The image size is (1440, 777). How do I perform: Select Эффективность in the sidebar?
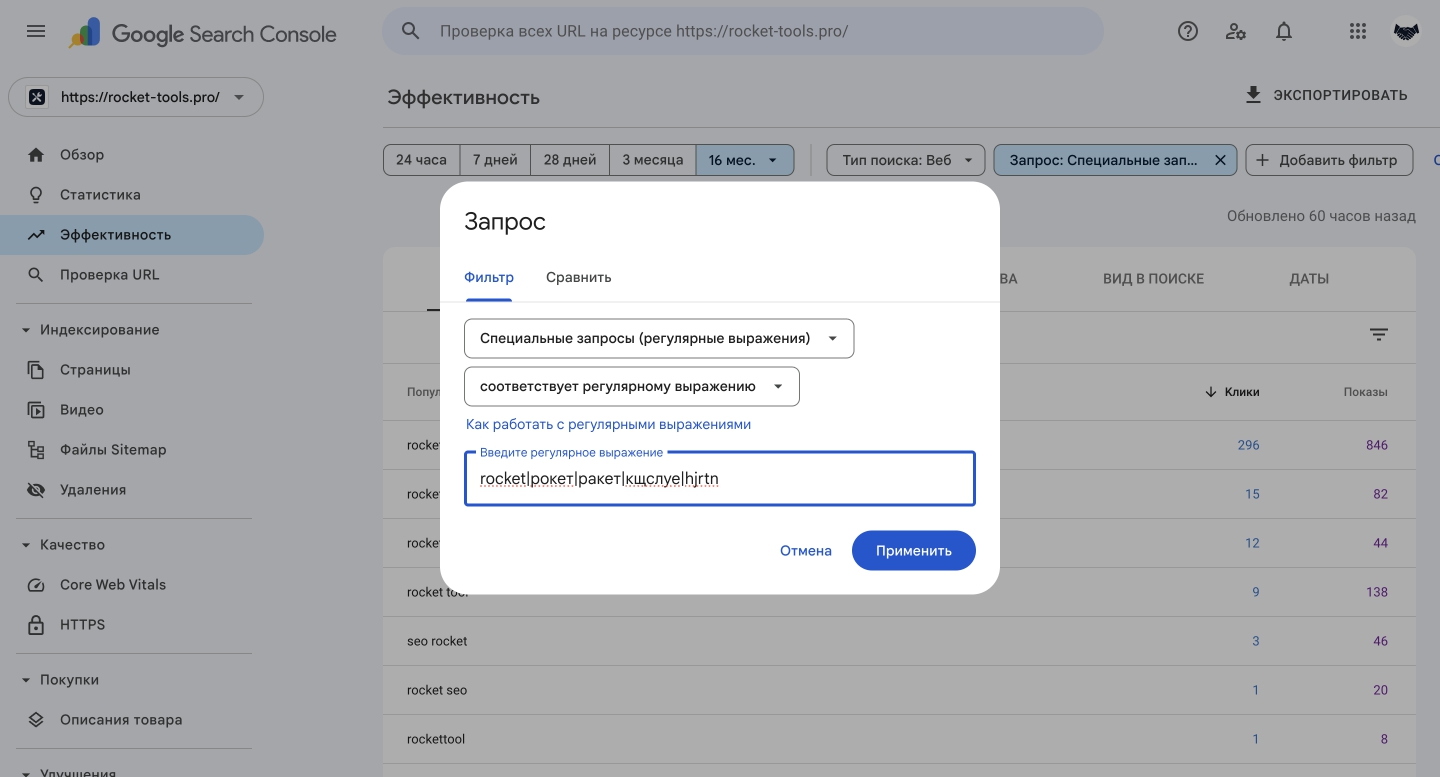pyautogui.click(x=132, y=235)
